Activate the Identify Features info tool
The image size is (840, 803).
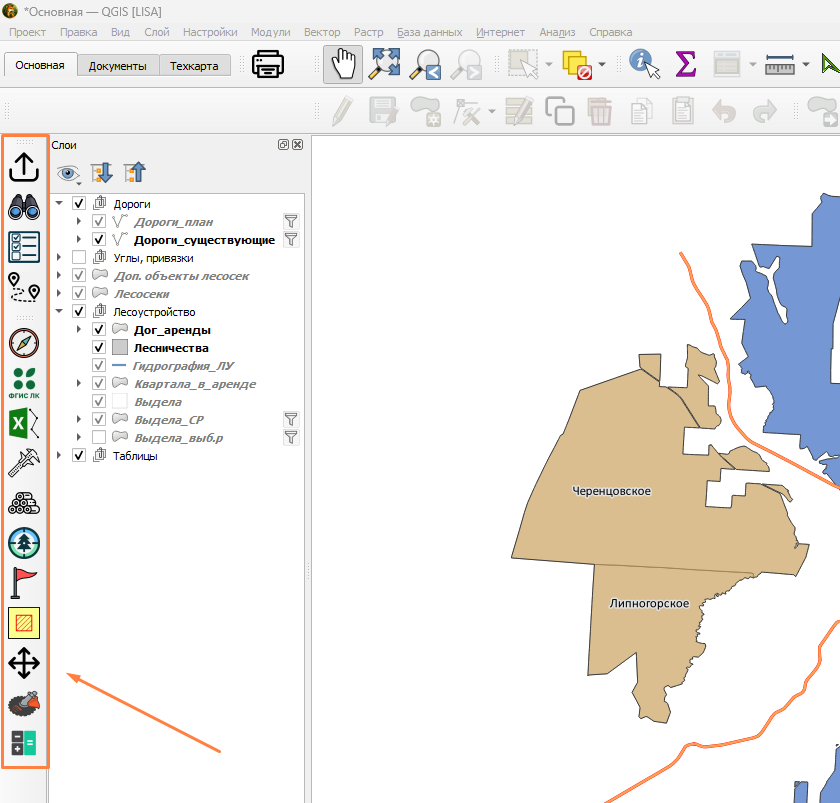pyautogui.click(x=644, y=64)
